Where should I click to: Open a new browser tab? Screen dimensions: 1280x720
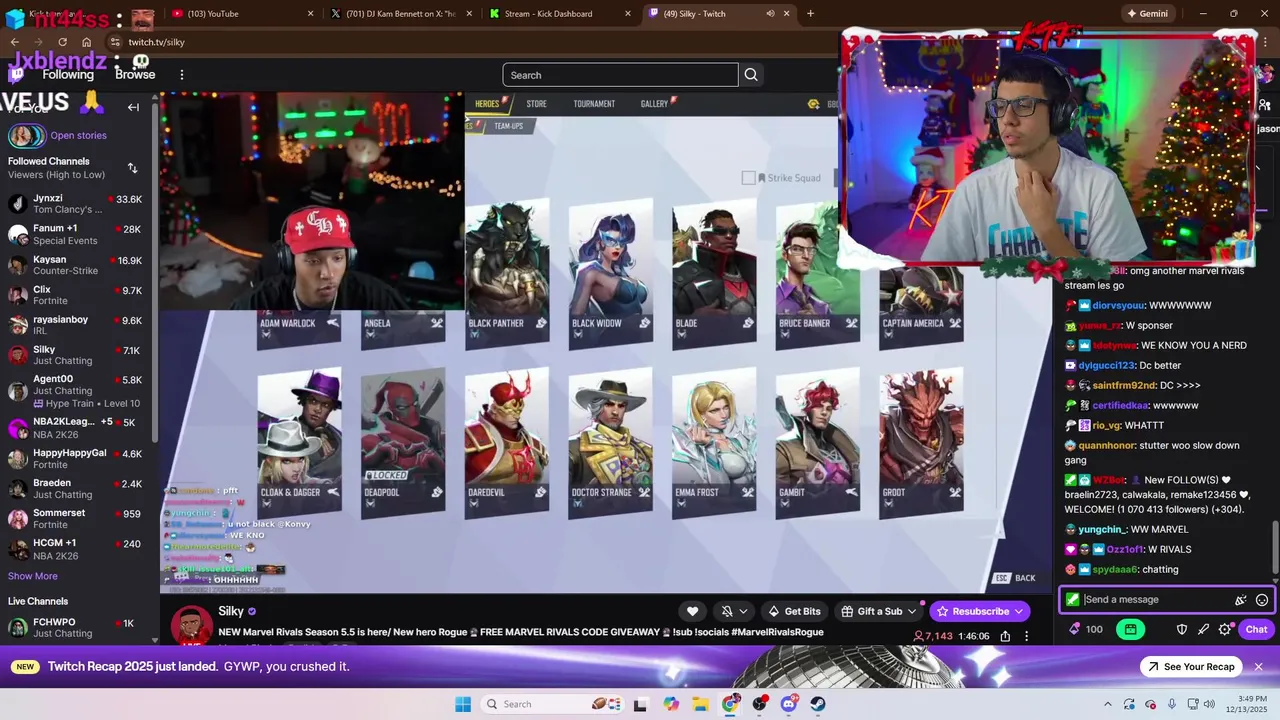tap(810, 14)
